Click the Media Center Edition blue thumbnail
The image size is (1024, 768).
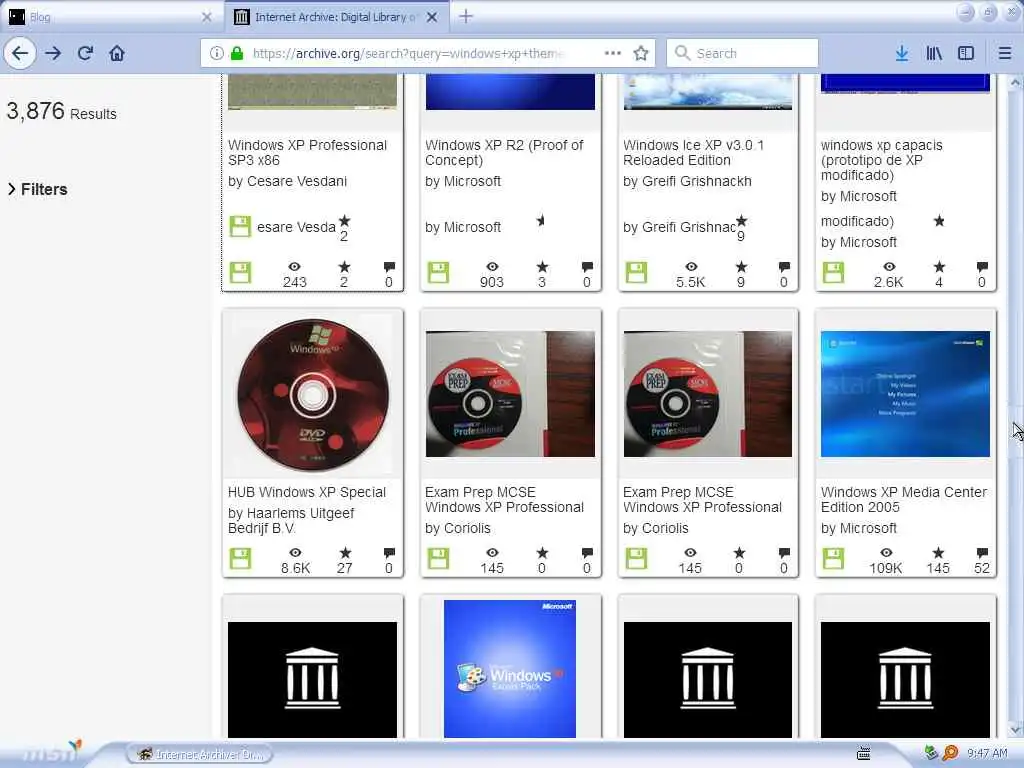905,394
